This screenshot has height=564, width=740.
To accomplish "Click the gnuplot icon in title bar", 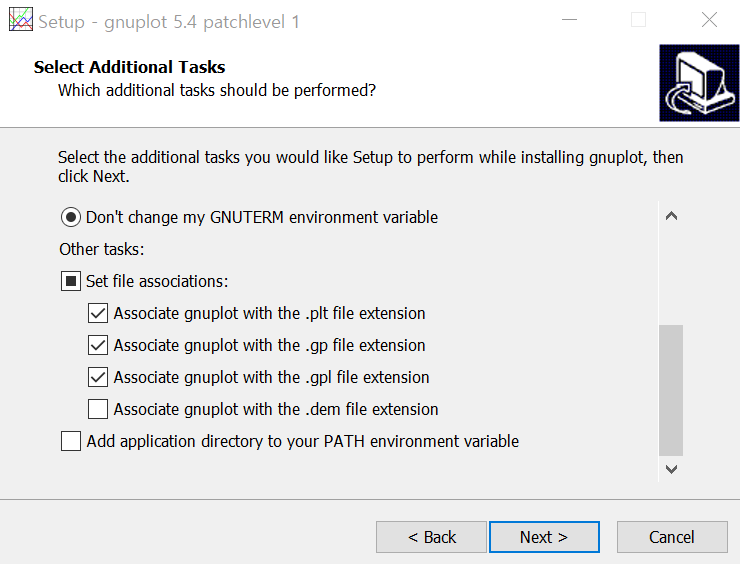I will coord(21,20).
